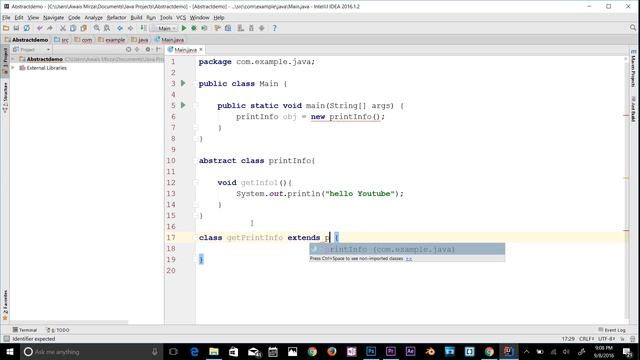This screenshot has height=360, width=640.
Task: Click Run with Coverage icon
Action: point(204,28)
